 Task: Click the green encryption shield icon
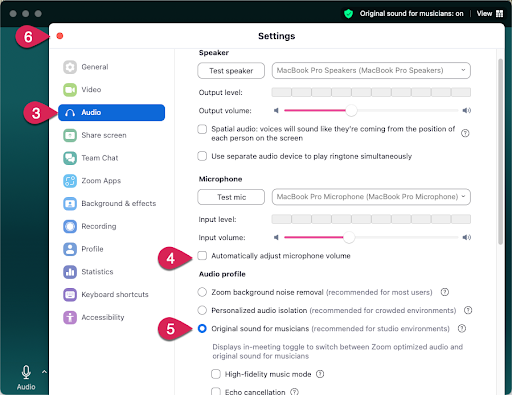click(x=348, y=14)
